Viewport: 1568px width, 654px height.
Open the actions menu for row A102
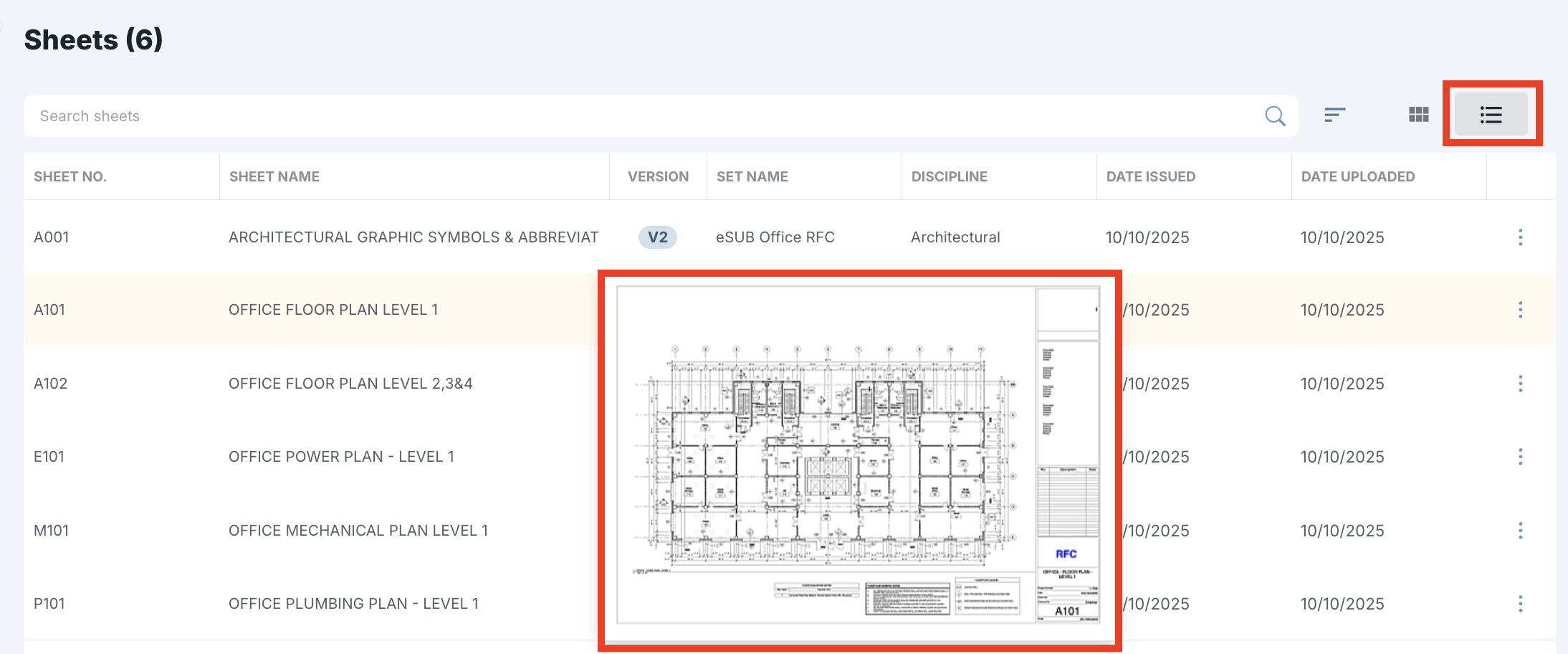[x=1520, y=384]
